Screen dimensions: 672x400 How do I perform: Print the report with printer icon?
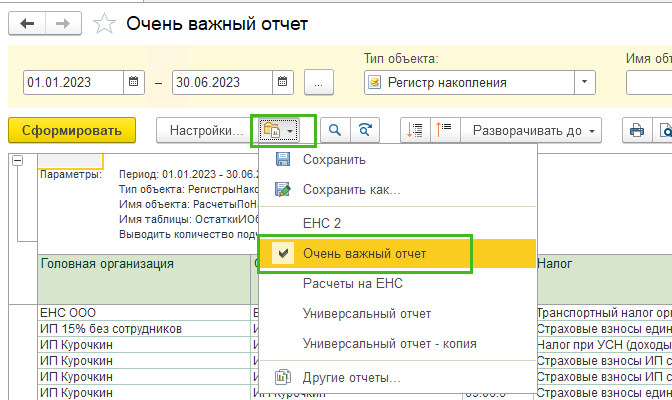(x=637, y=130)
